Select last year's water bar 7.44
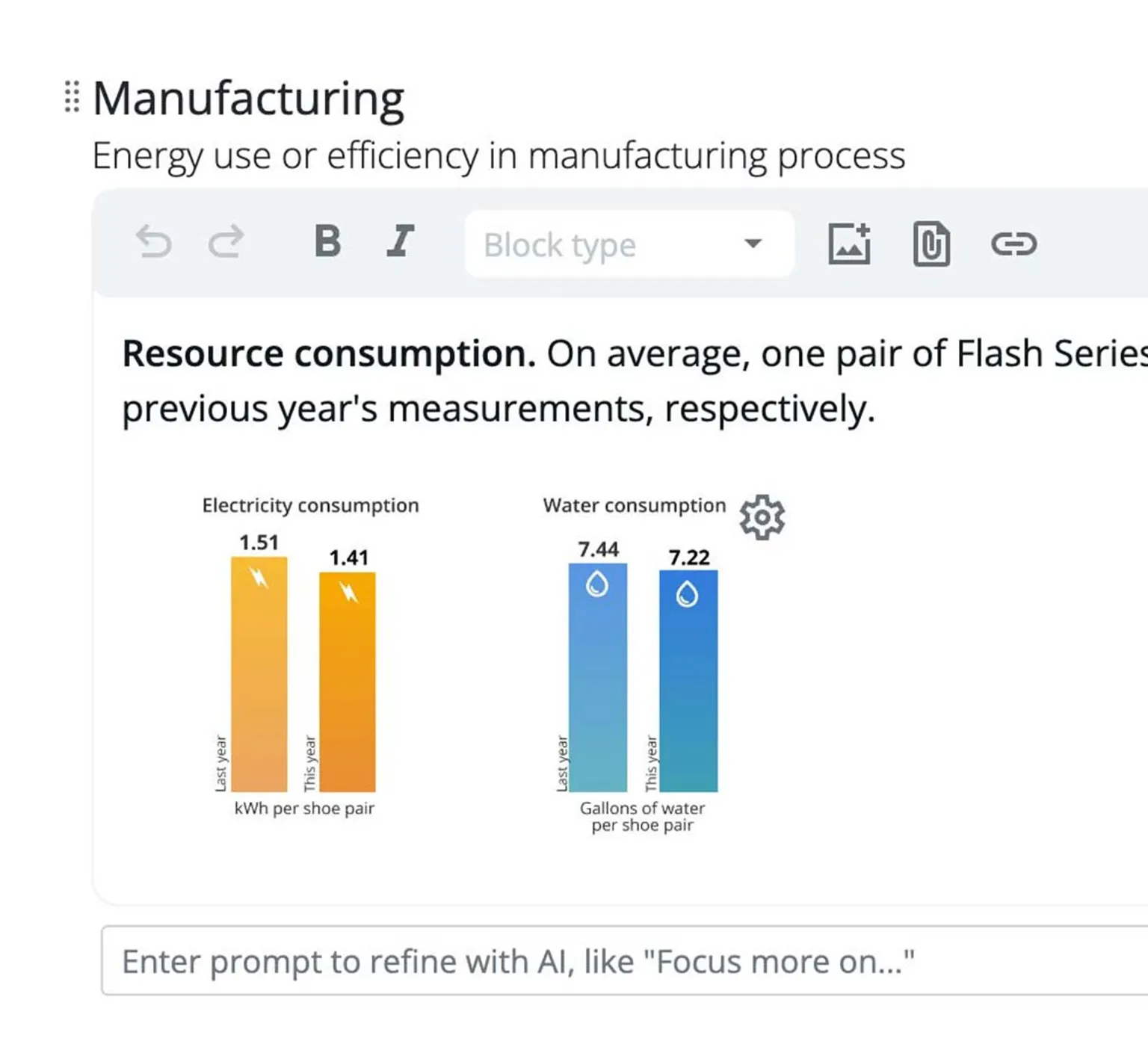Viewport: 1148px width, 1050px height. pos(598,677)
